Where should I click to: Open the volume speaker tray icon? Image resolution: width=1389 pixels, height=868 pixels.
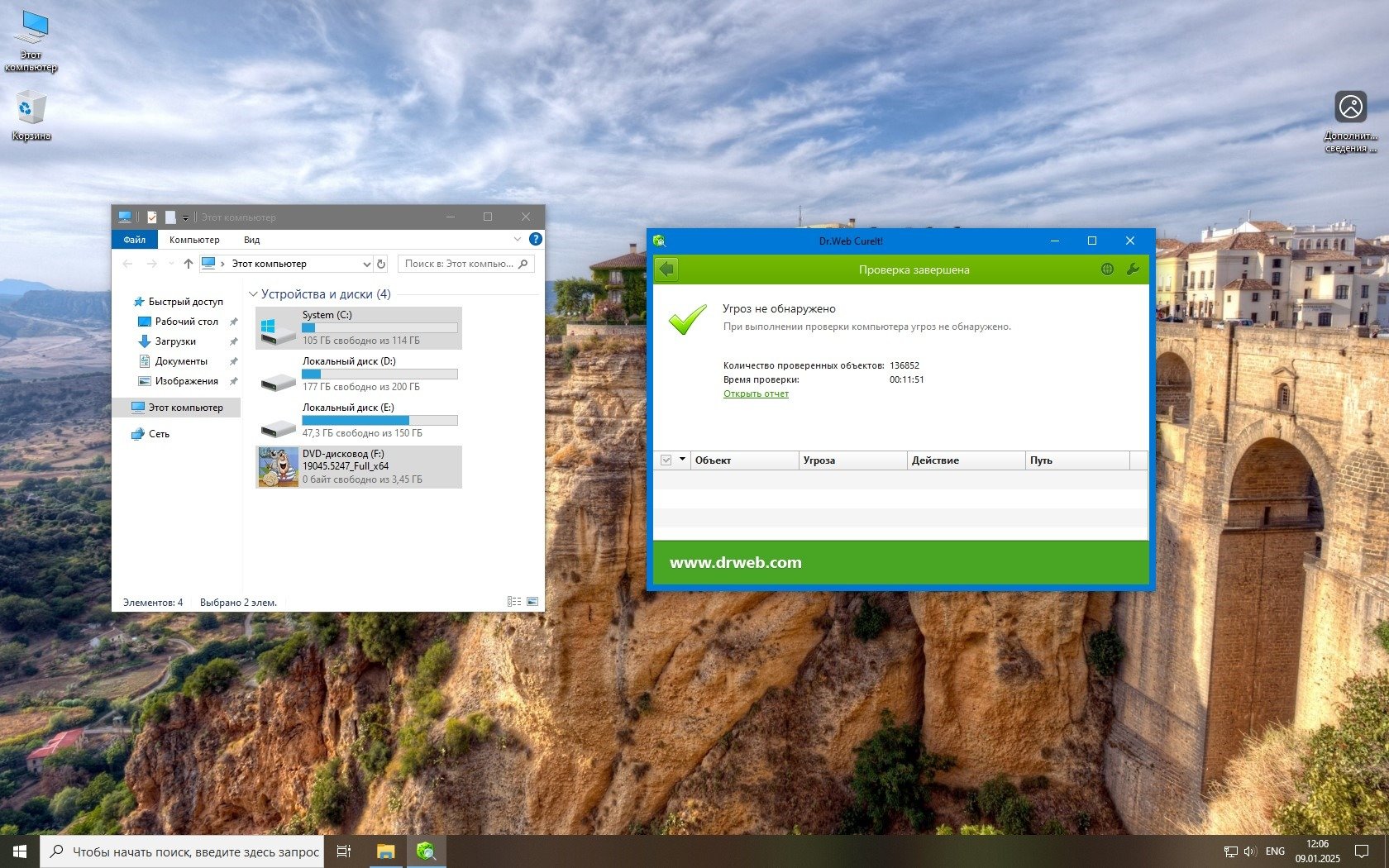[x=1250, y=851]
